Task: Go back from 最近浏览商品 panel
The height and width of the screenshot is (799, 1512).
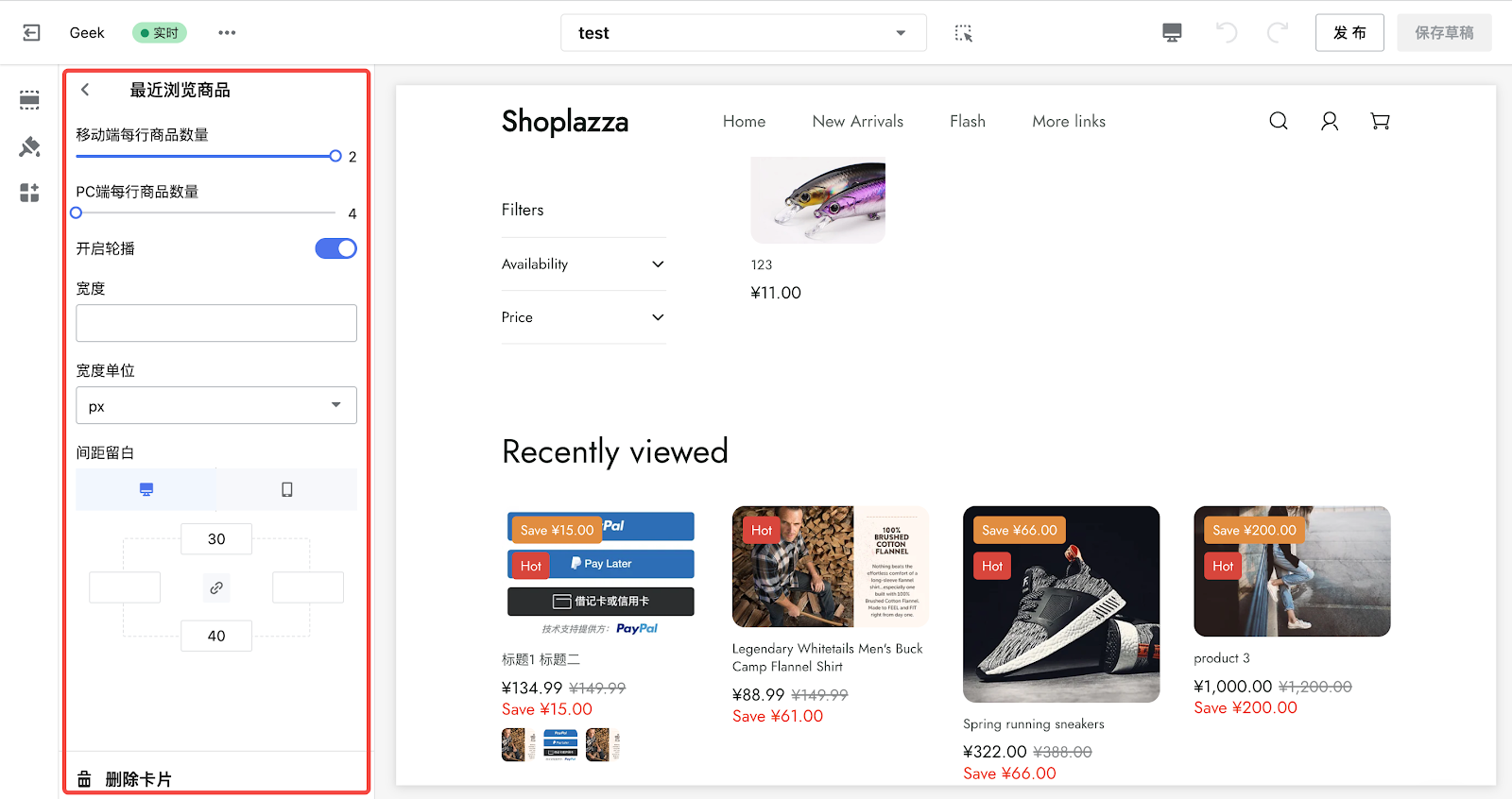Action: point(85,90)
